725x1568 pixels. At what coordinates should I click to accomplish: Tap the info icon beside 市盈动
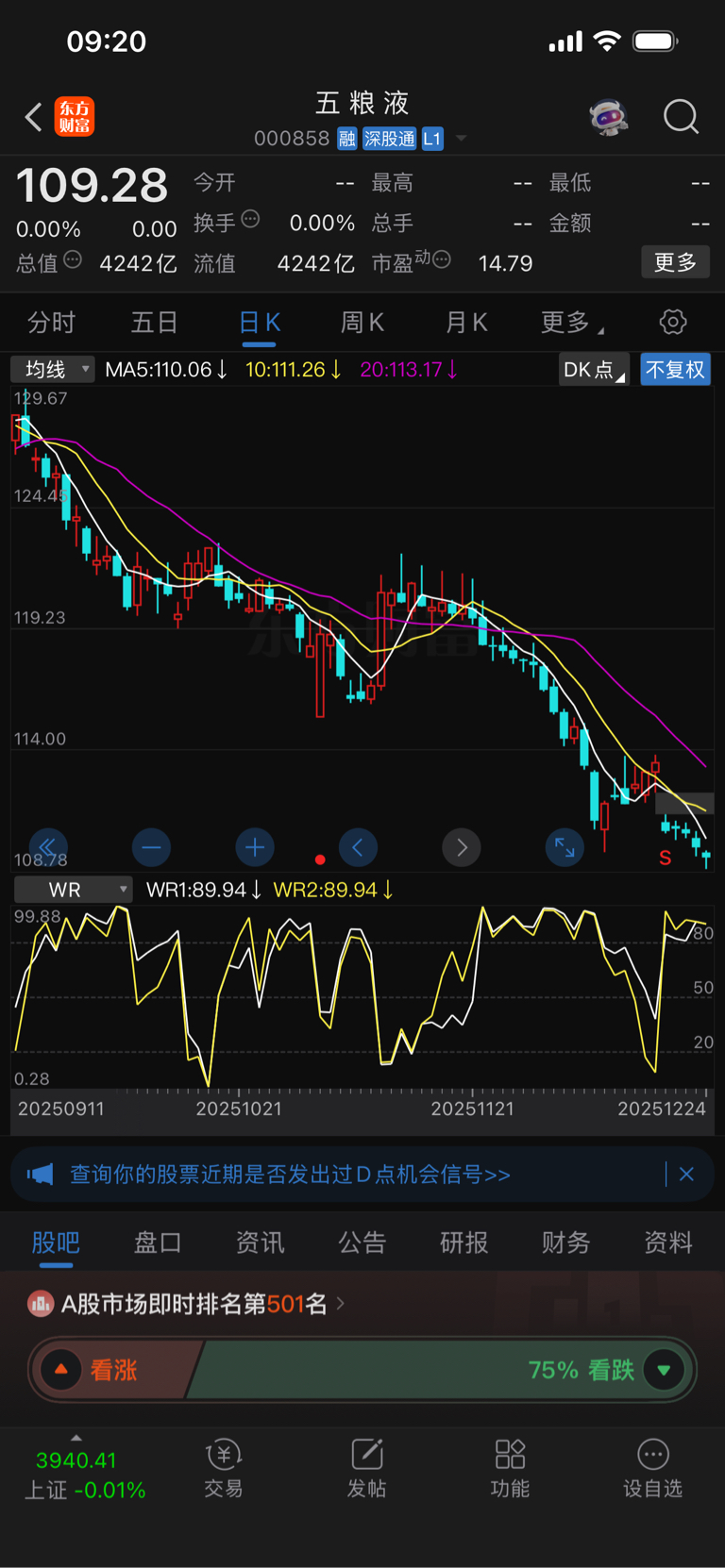pyautogui.click(x=441, y=259)
